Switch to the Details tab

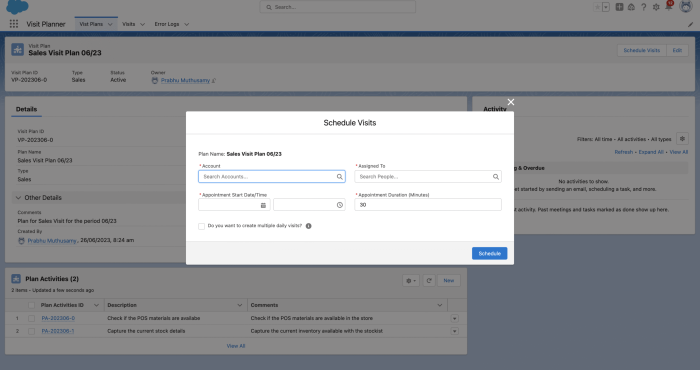pos(26,109)
